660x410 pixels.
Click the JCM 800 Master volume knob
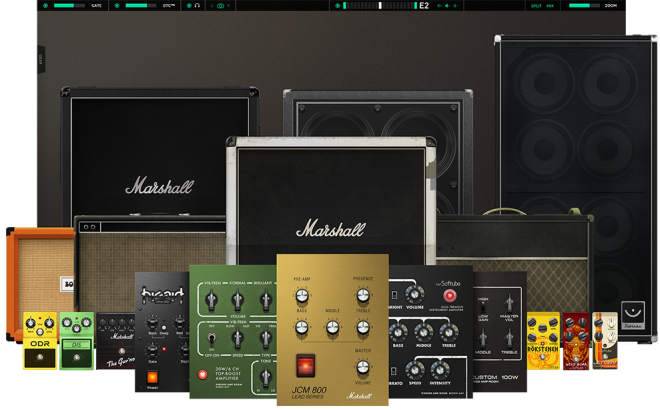pos(363,367)
